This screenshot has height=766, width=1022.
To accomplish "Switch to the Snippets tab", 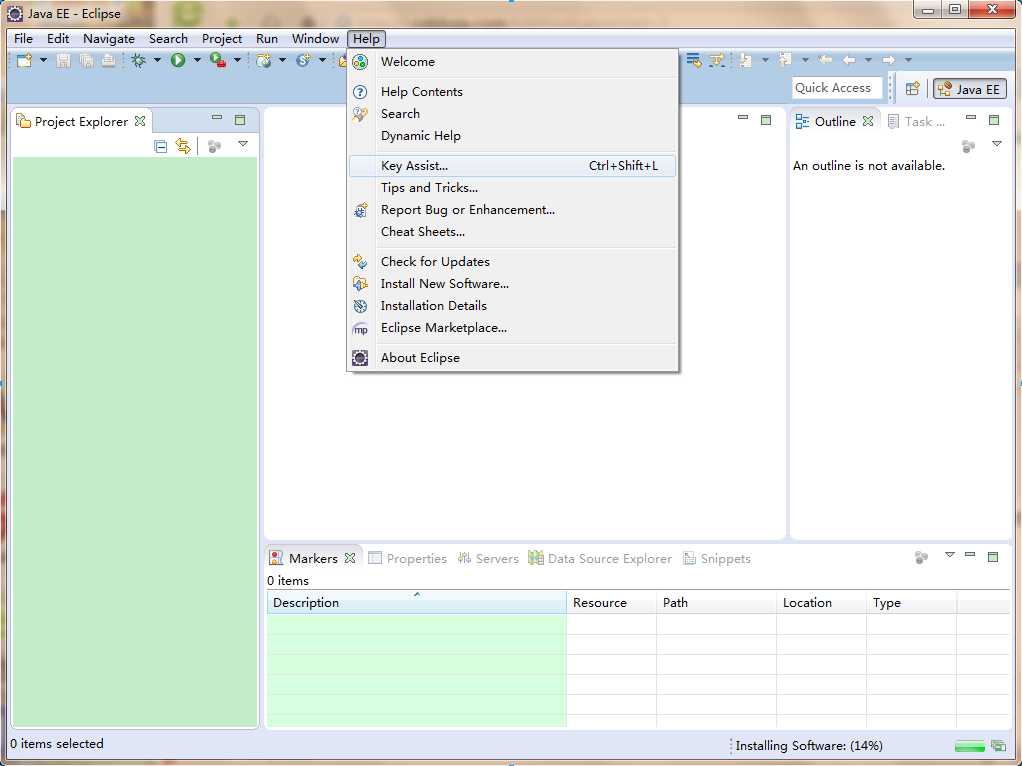I will (x=716, y=559).
